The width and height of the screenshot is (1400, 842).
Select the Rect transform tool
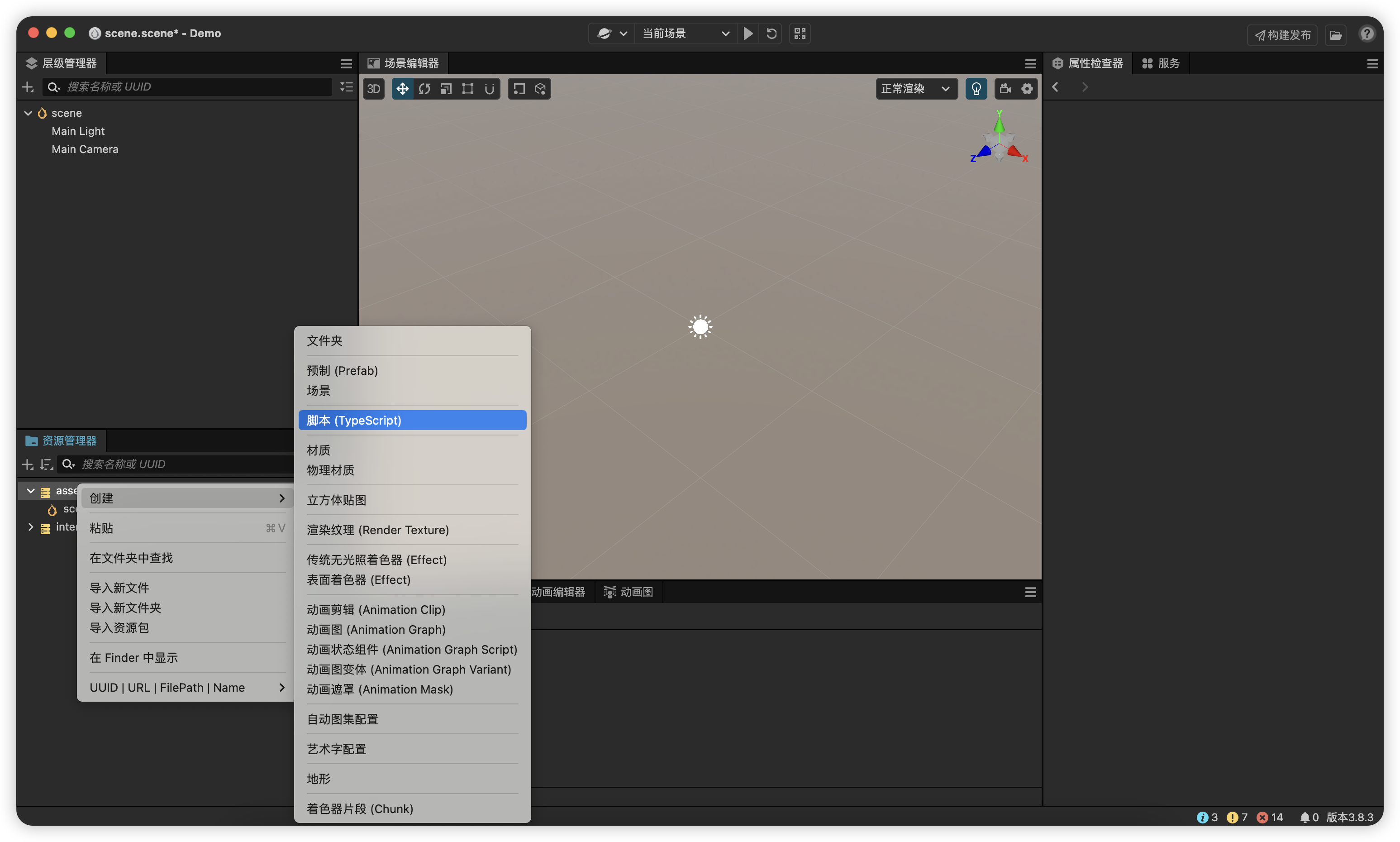[x=467, y=89]
